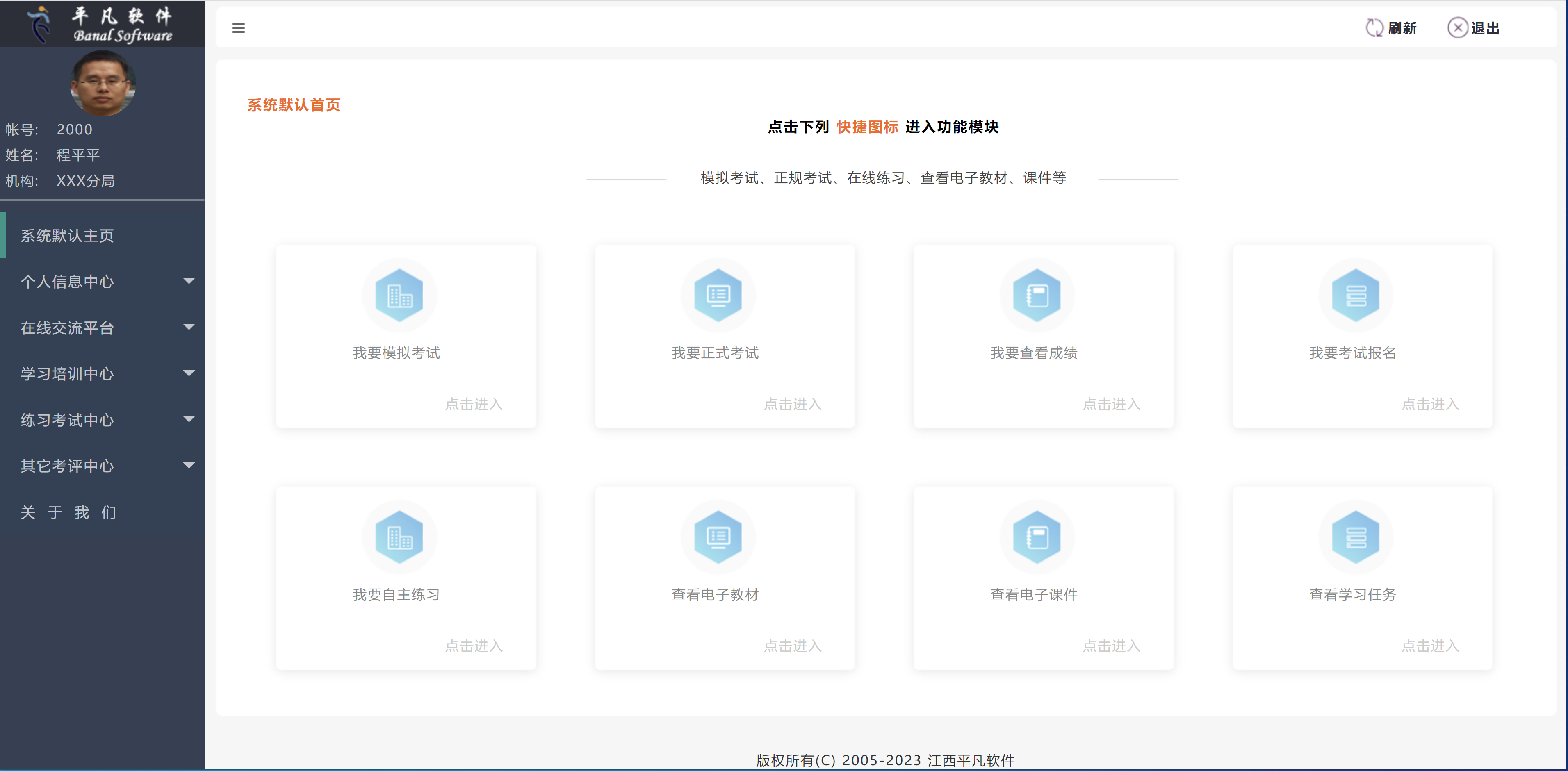The width and height of the screenshot is (1568, 771).
Task: Expand the 学习培训中心 dropdown arrow
Action: point(189,373)
